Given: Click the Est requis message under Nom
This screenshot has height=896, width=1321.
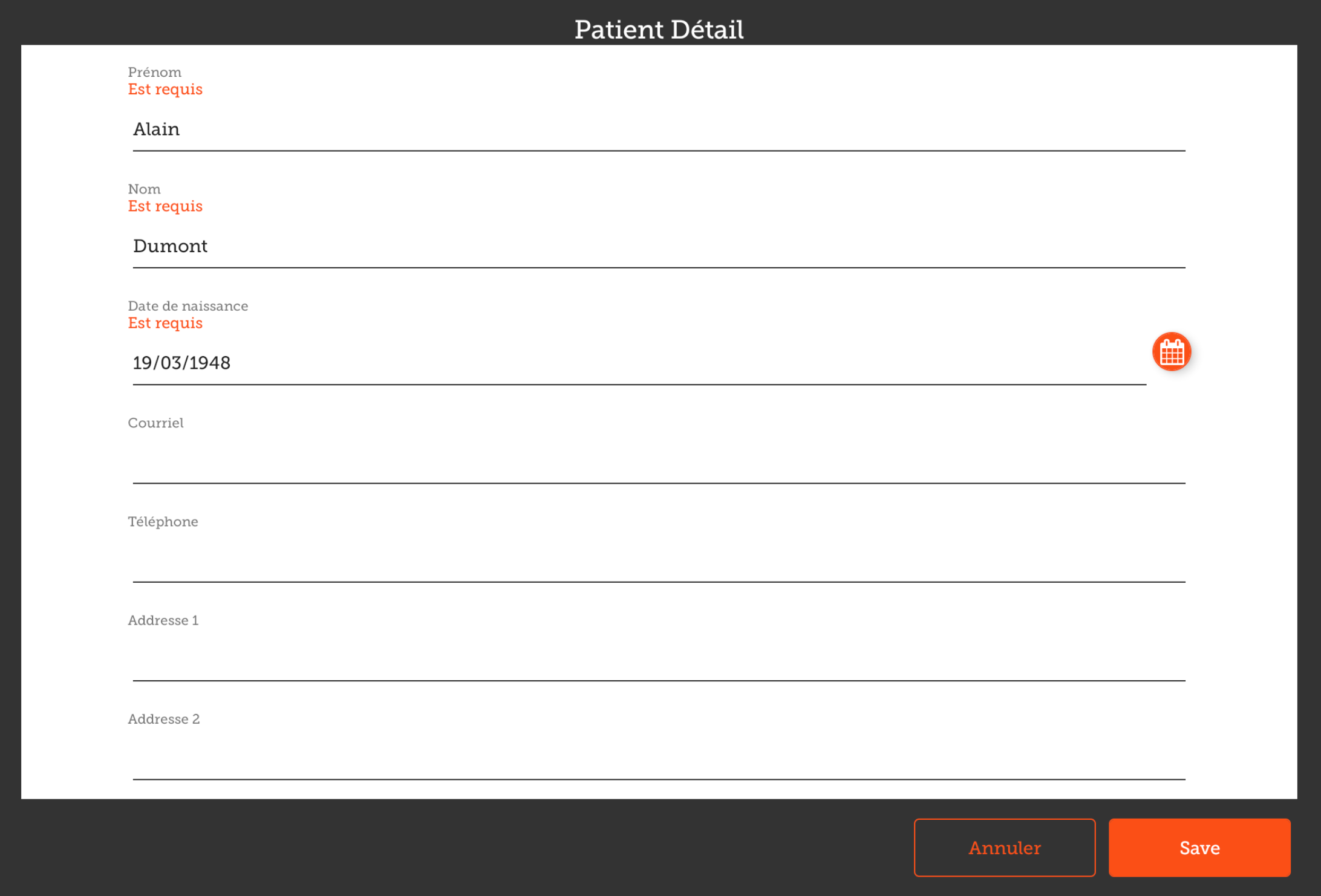Looking at the screenshot, I should pyautogui.click(x=165, y=206).
